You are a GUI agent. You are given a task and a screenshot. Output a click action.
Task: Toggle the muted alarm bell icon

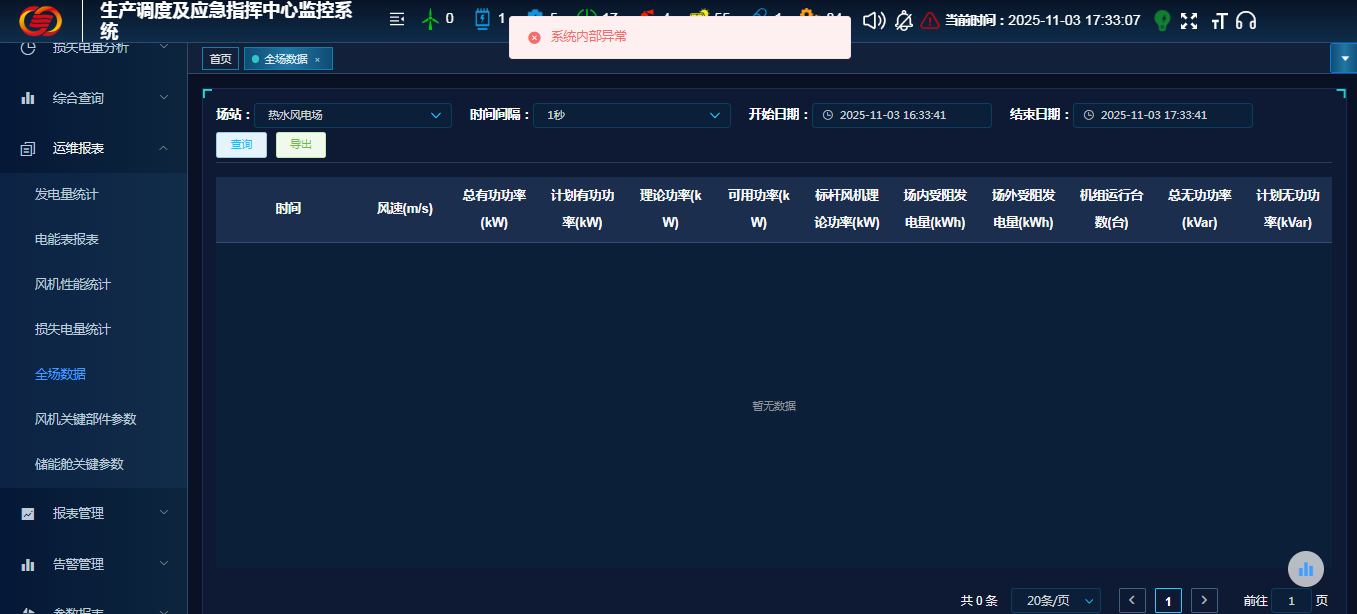pos(903,20)
